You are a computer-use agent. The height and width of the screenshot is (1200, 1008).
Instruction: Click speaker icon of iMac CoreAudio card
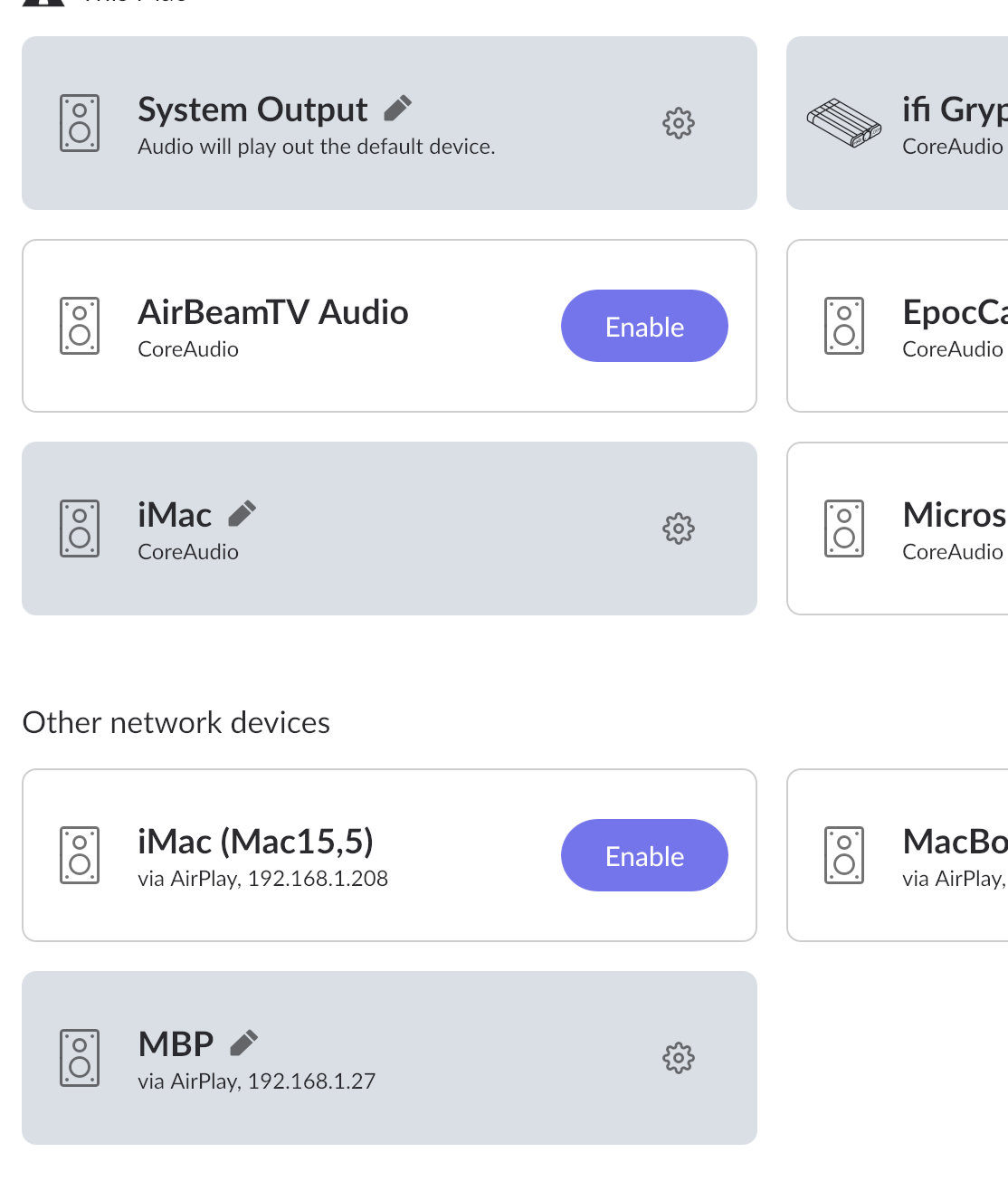pos(80,529)
